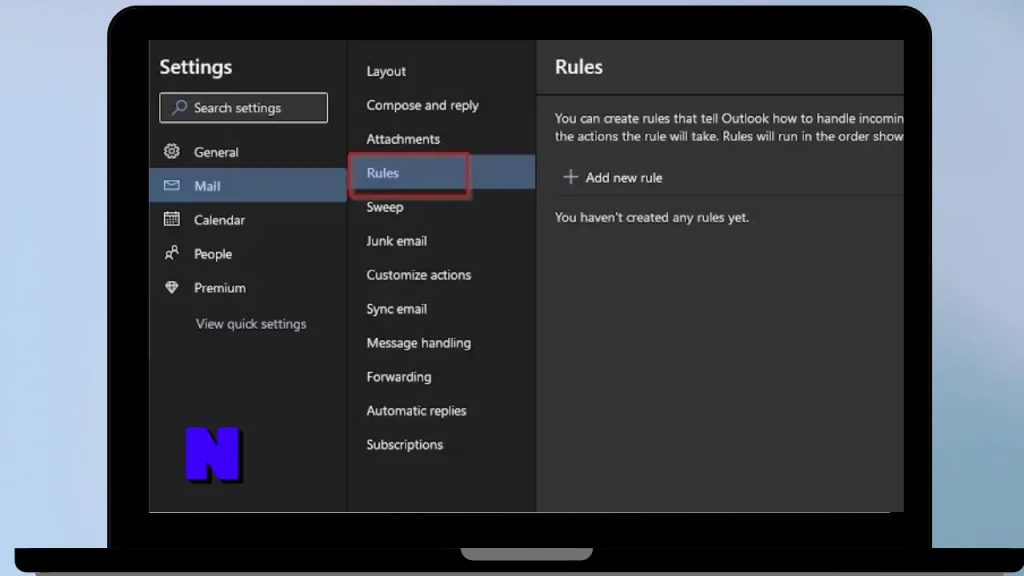
Task: Click the Premium diamond icon
Action: 172,287
